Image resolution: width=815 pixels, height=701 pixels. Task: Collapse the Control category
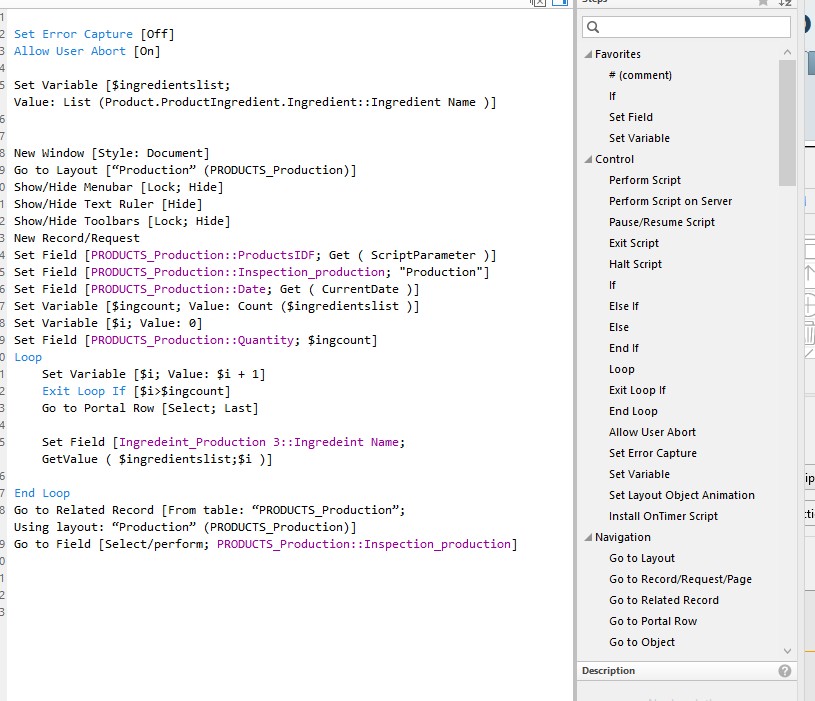pos(588,159)
